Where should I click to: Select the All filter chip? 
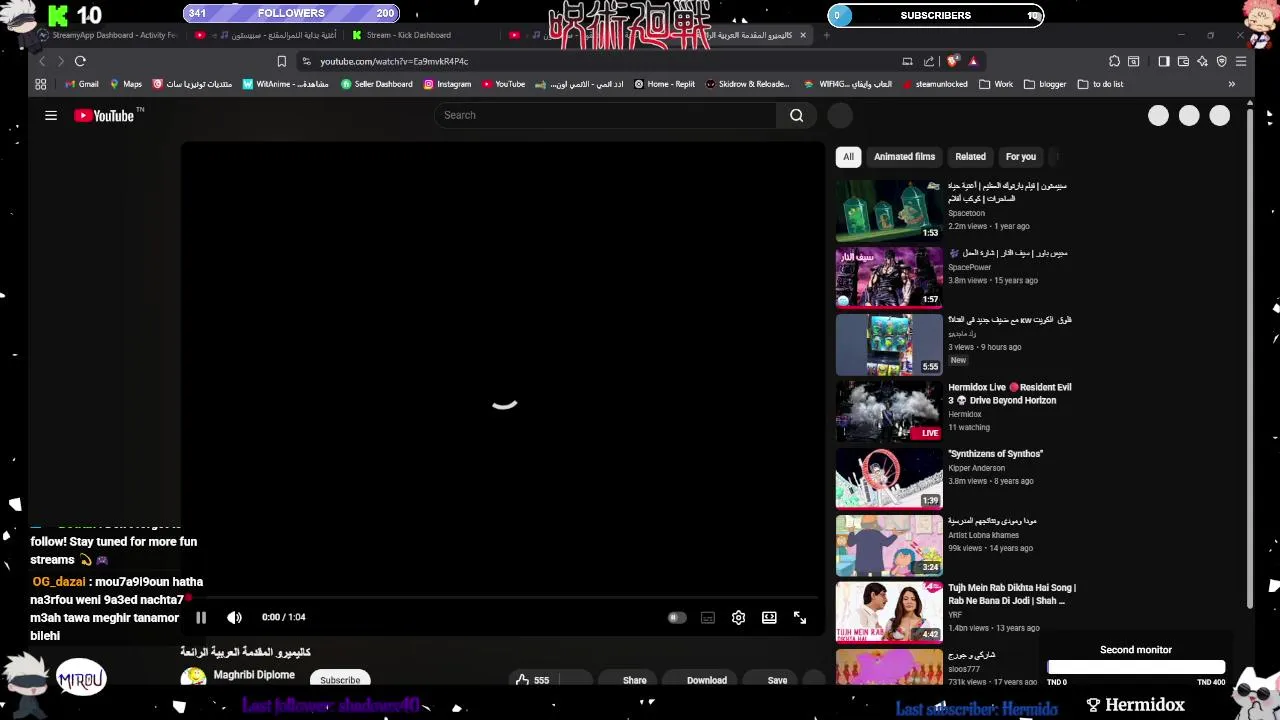[848, 157]
